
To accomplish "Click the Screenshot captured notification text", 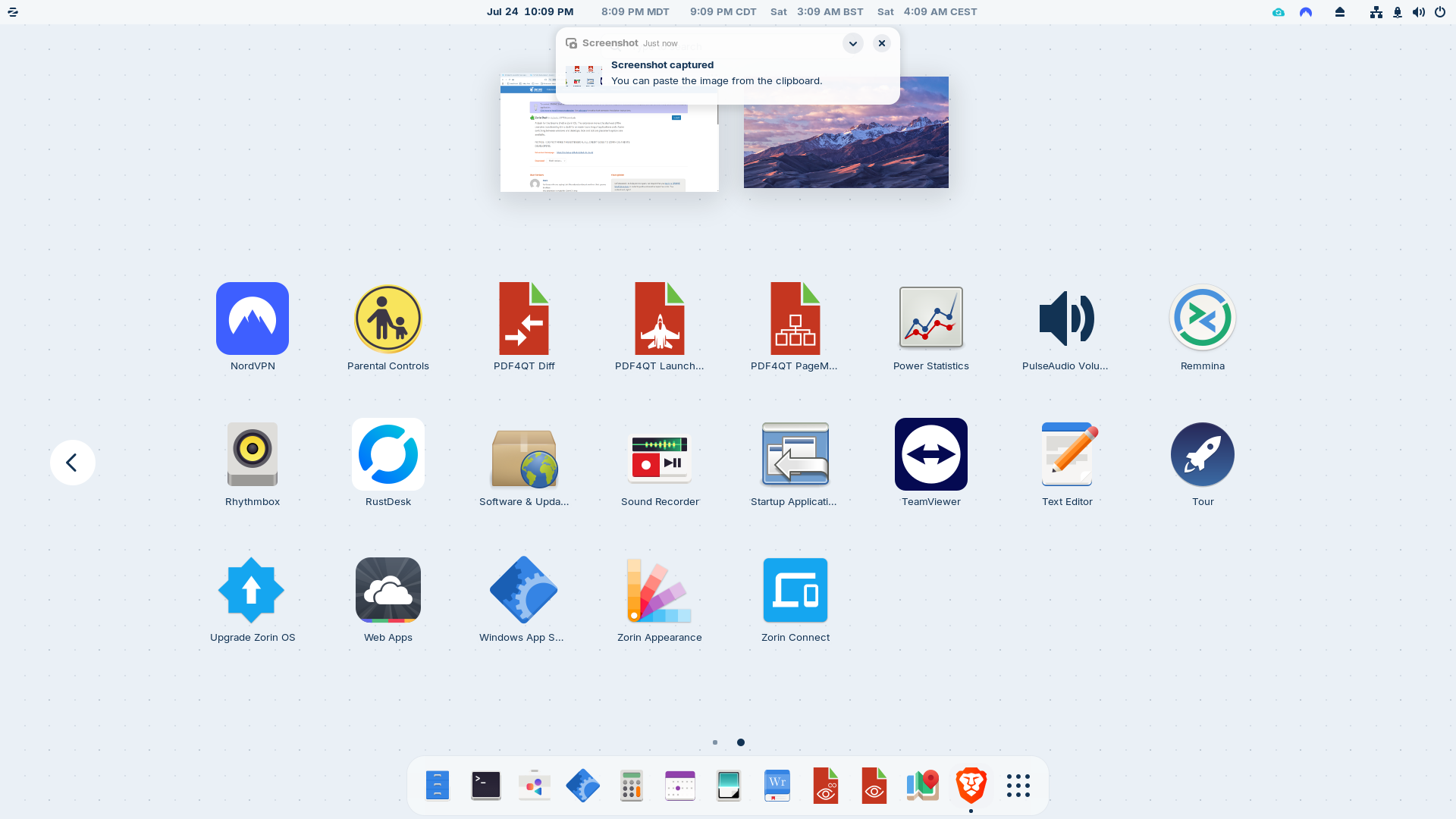I will pos(662,65).
